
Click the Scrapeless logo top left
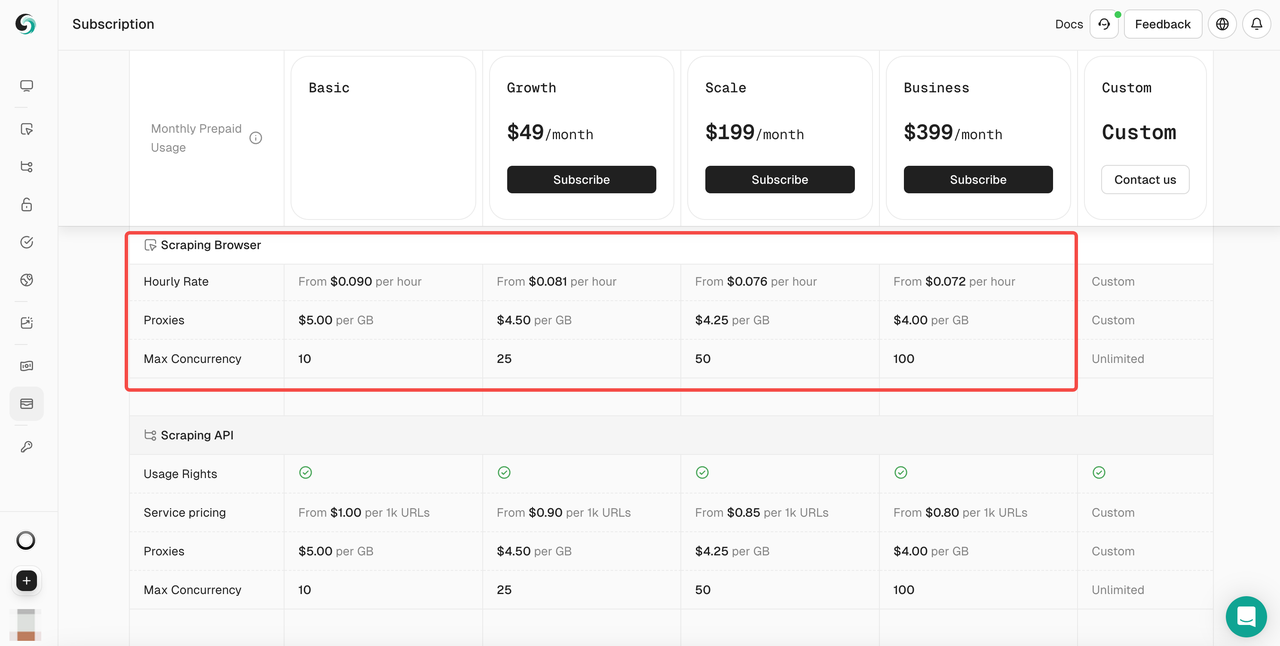(x=25, y=23)
